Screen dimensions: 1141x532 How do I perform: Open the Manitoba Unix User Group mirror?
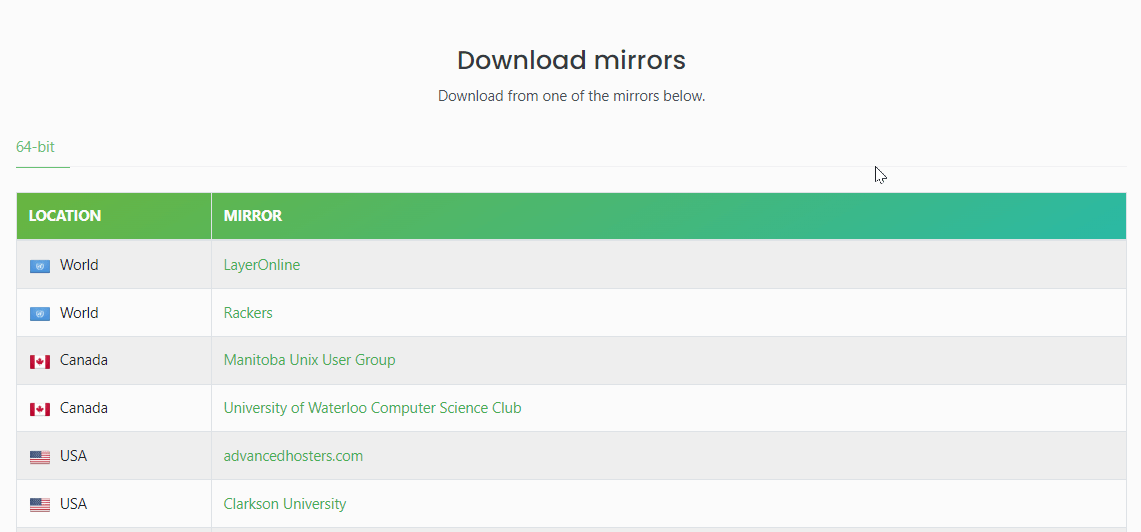(310, 360)
